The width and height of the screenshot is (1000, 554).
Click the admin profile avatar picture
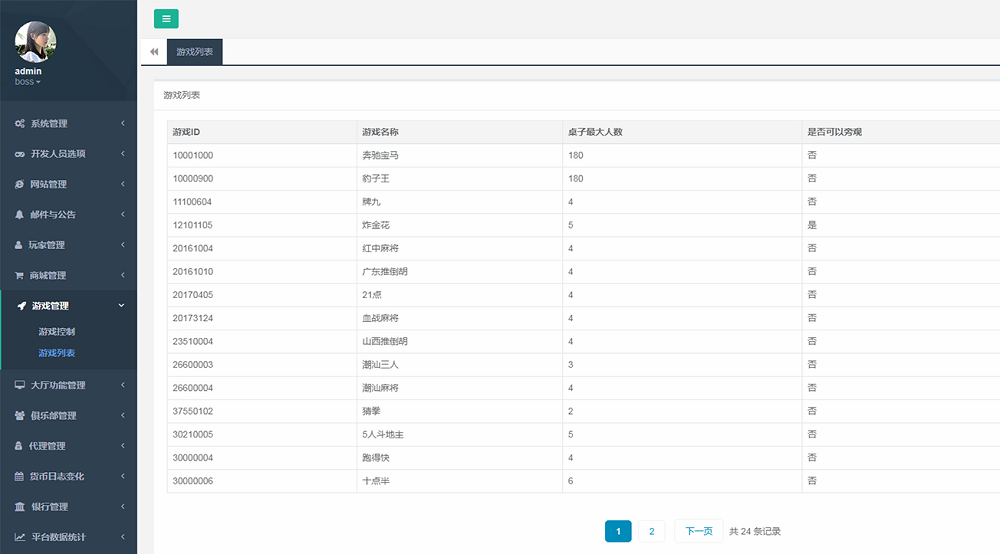[36, 42]
